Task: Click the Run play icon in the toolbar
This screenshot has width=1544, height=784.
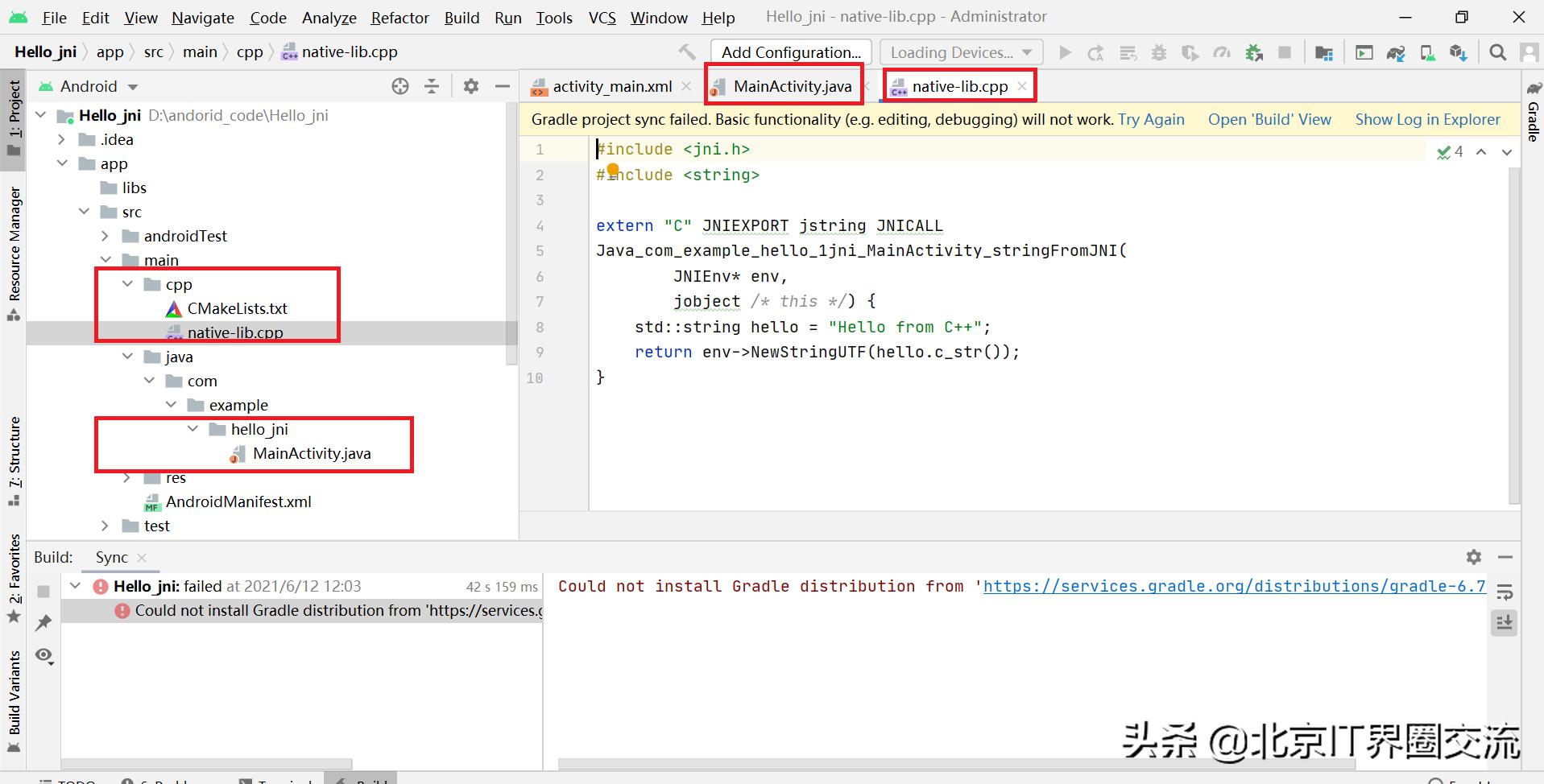Action: [1065, 52]
